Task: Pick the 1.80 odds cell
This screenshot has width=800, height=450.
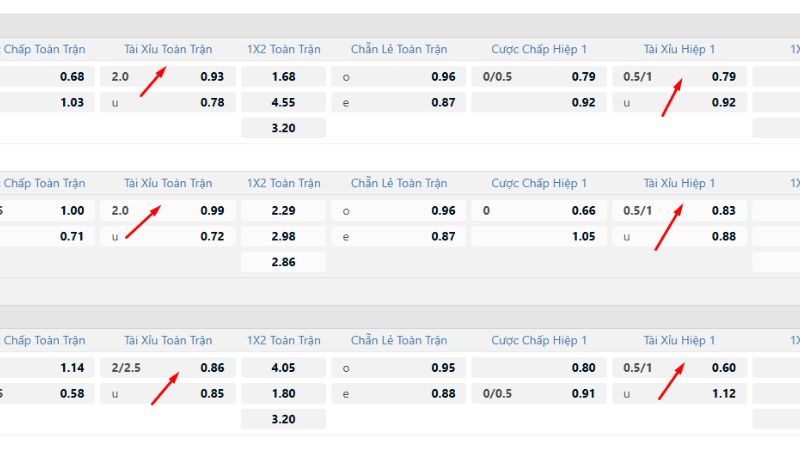Action: pyautogui.click(x=283, y=394)
